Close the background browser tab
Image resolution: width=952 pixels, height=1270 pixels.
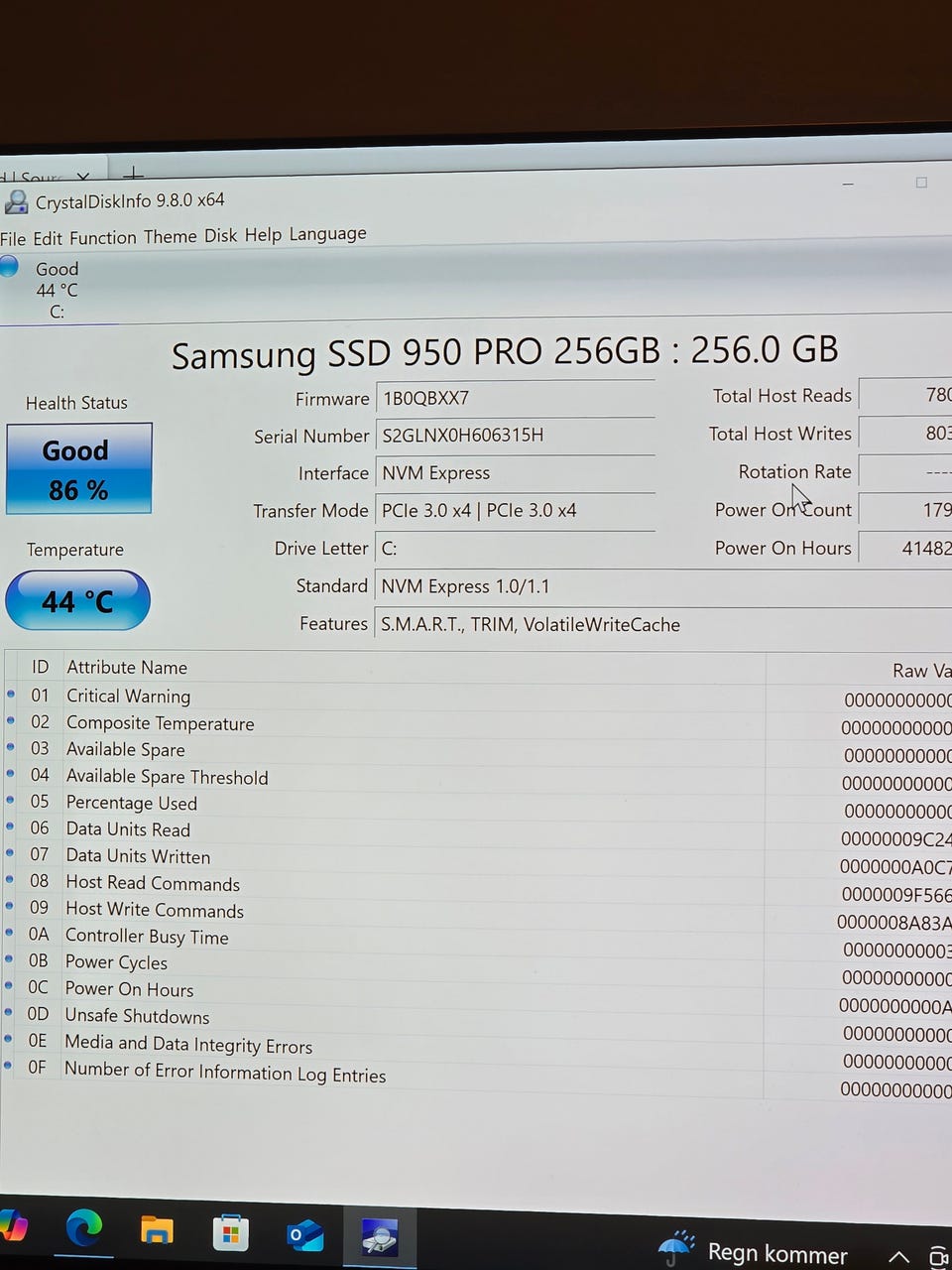(83, 178)
